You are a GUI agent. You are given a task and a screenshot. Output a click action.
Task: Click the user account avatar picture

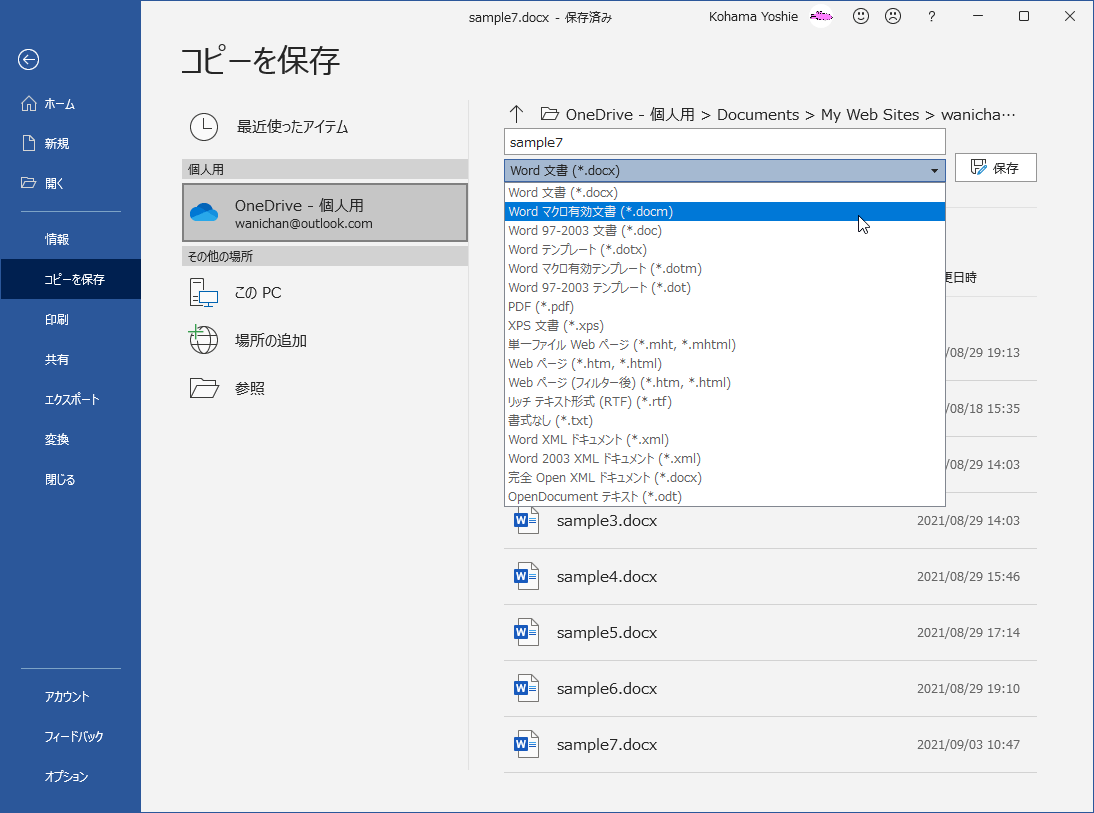tap(822, 16)
